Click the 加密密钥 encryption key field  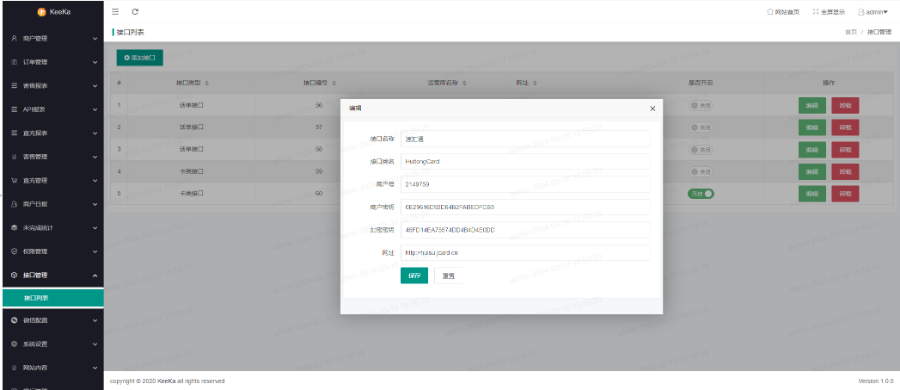click(x=525, y=230)
